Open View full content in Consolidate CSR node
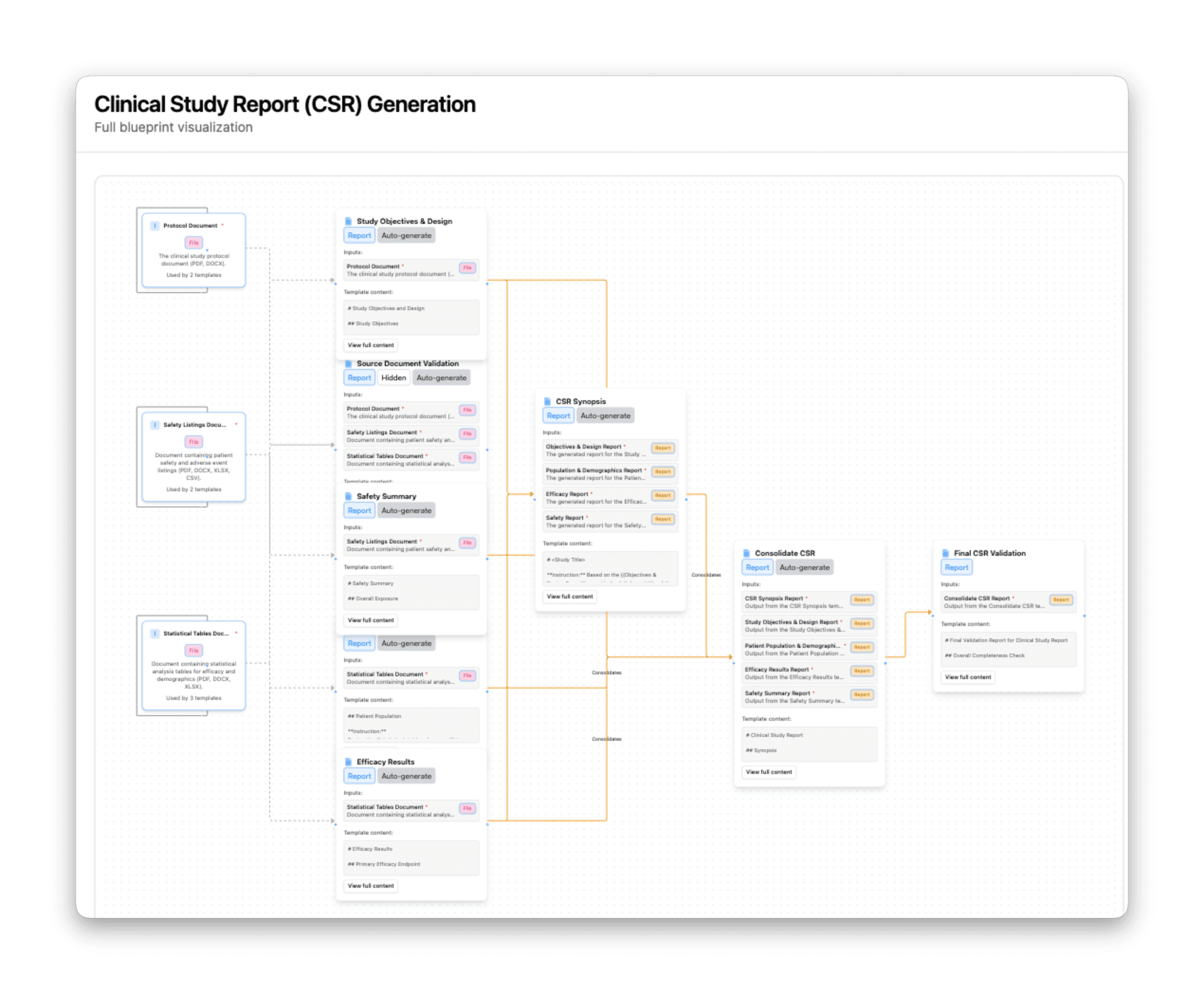Screen dimensions: 1204x994 768,772
